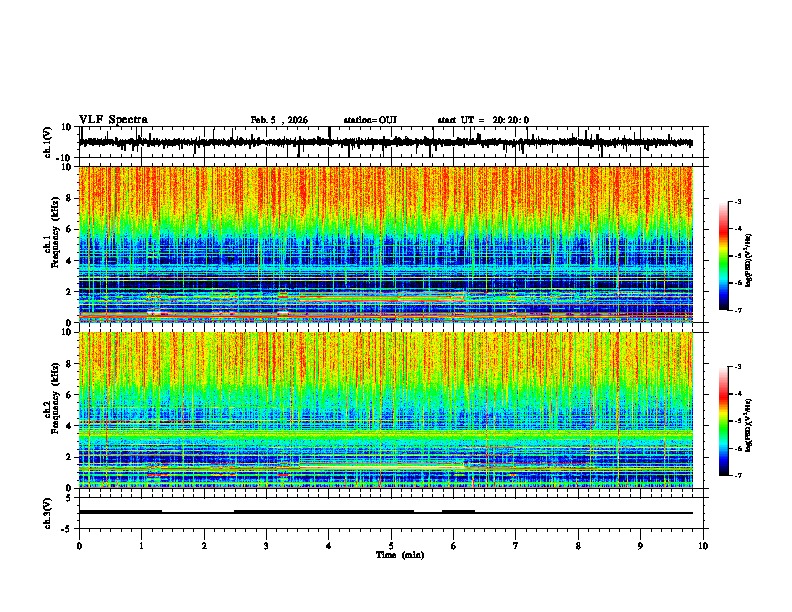Click the '6' tick on ch.2 frequency axis
The height and width of the screenshot is (612, 792).
coord(70,395)
